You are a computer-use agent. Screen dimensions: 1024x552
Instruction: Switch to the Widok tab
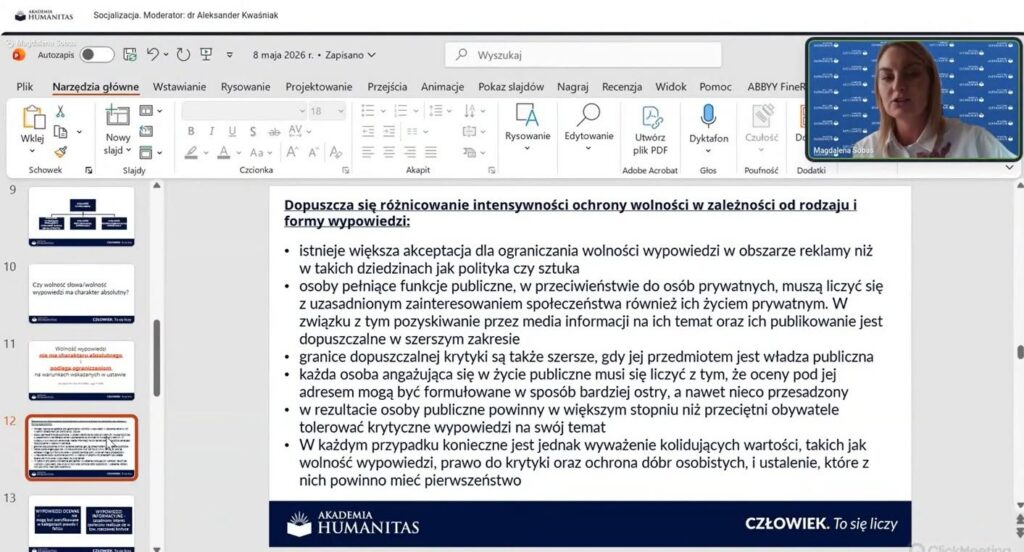671,87
